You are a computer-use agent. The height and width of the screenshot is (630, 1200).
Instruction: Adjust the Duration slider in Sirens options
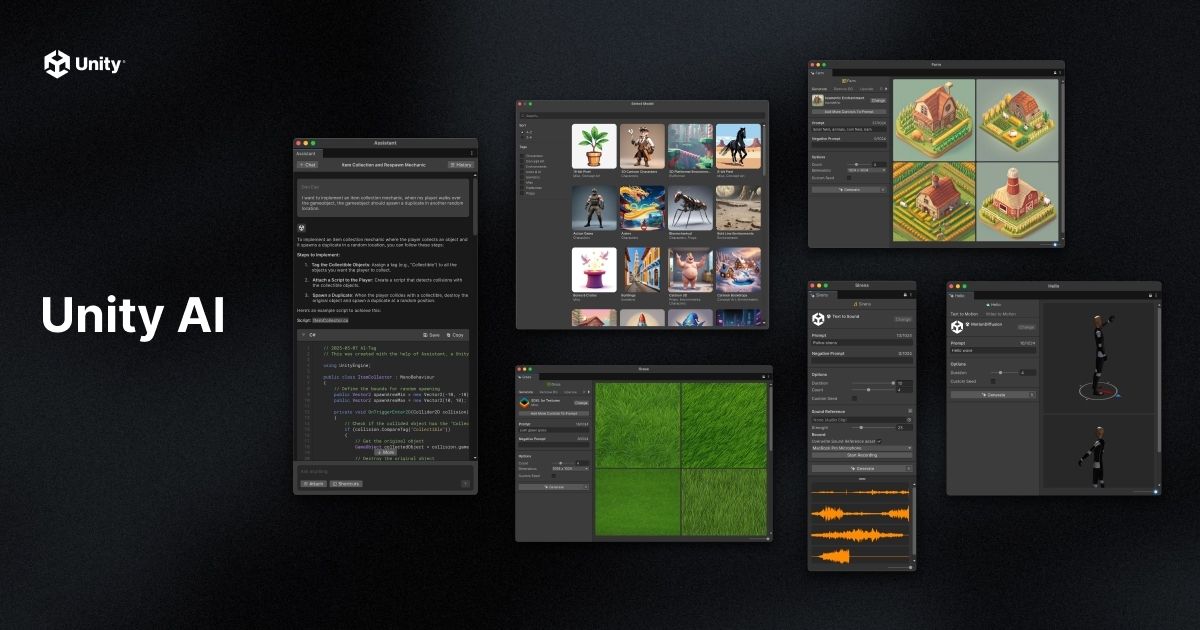pos(881,383)
